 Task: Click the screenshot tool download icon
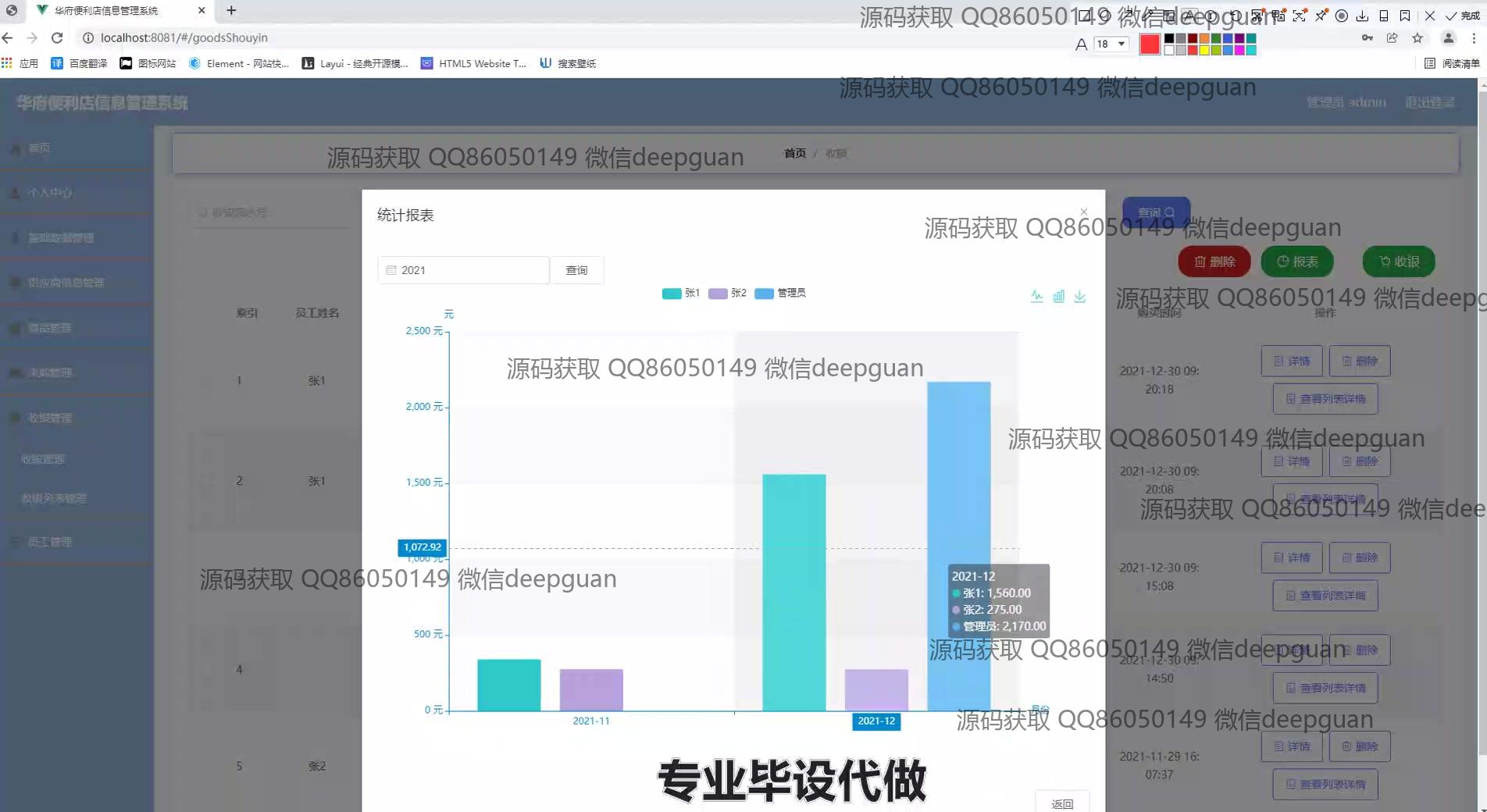coord(1362,16)
